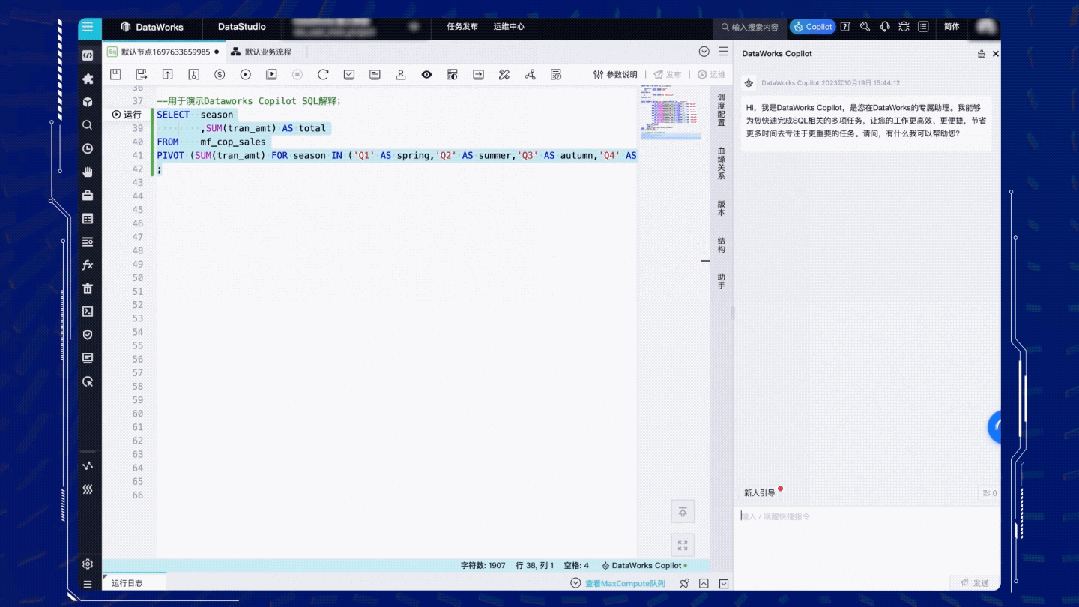The image size is (1079, 607).
Task: Click the upload/submit arrow icon in toolbar
Action: click(167, 74)
